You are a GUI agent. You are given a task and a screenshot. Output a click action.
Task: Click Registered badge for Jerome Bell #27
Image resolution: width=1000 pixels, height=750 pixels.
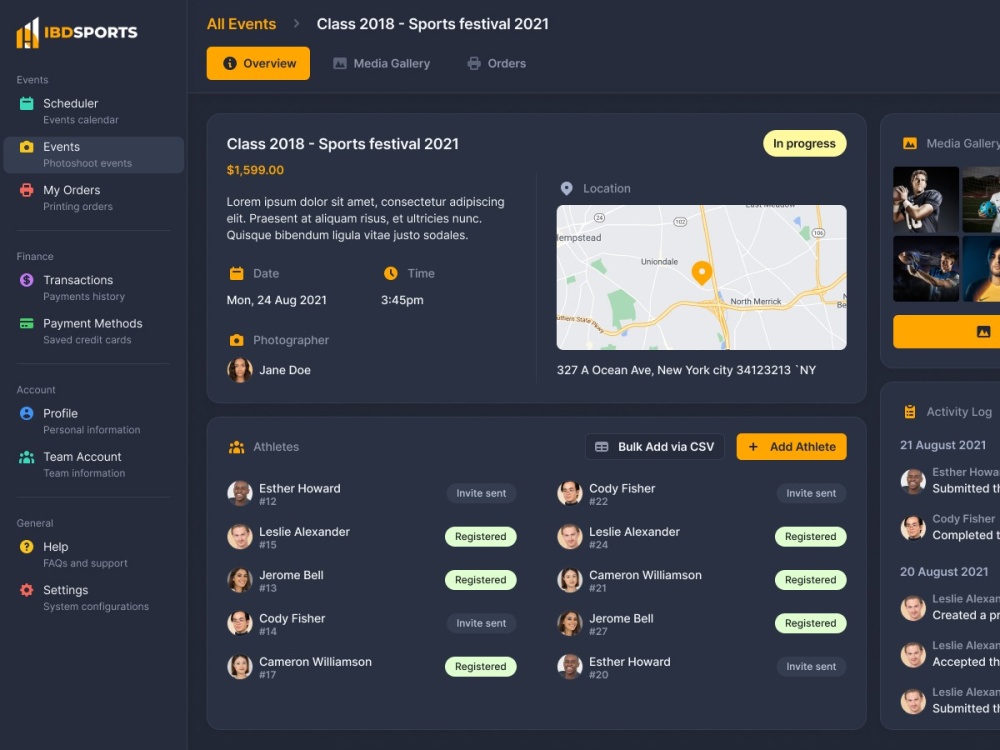pyautogui.click(x=811, y=623)
